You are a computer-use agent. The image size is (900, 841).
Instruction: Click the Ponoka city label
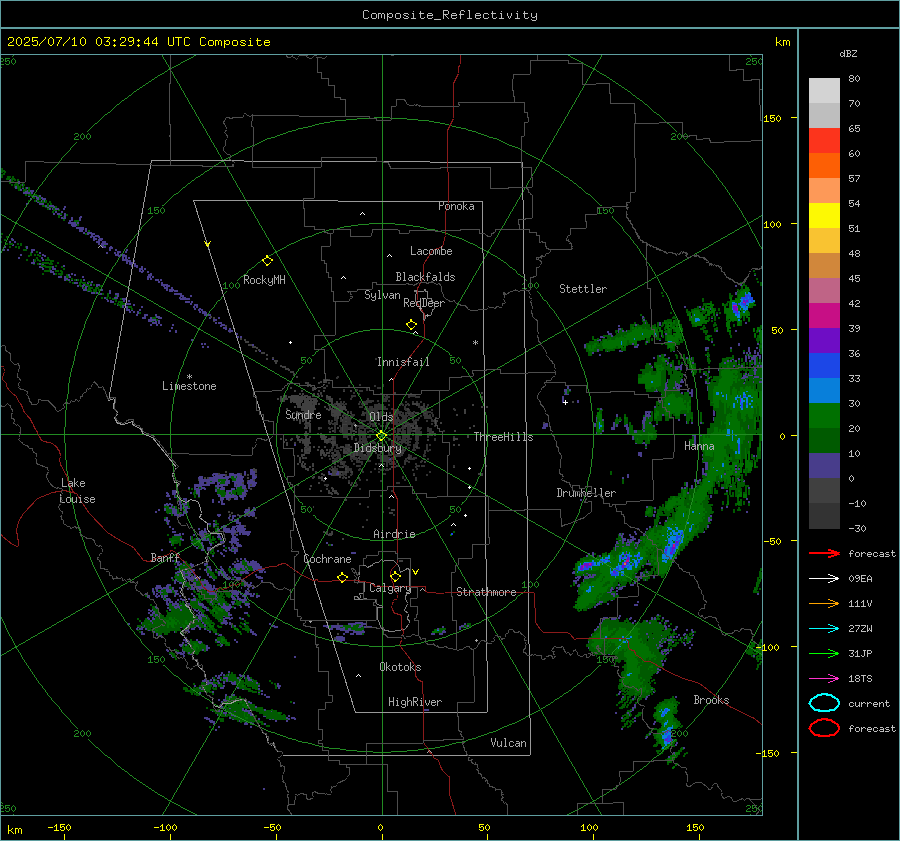pos(456,206)
